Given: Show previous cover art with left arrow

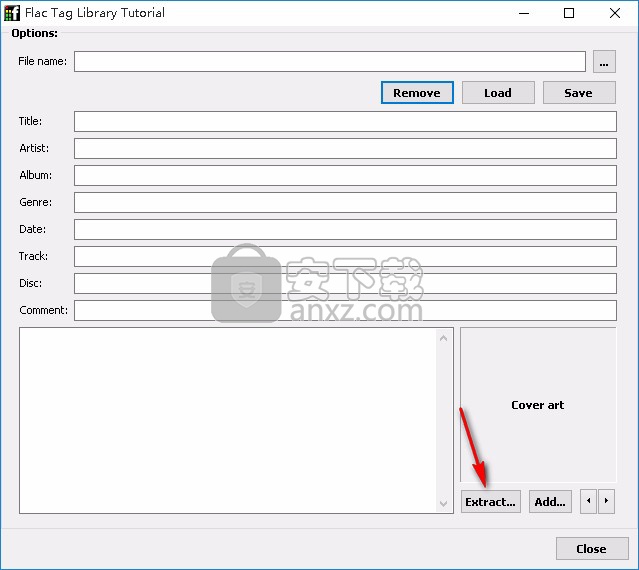Looking at the screenshot, I should pyautogui.click(x=588, y=501).
